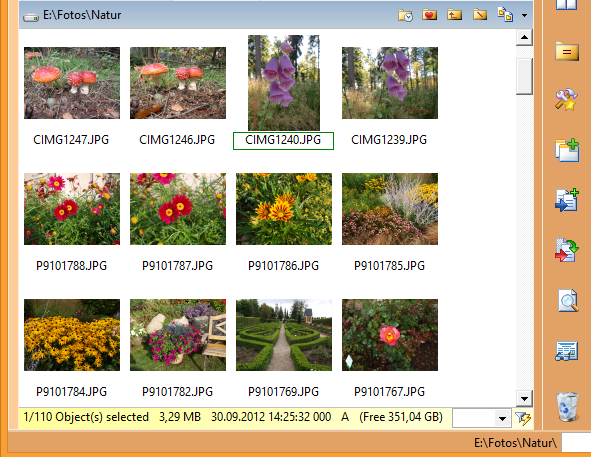Click the input field after E:\Fotos\Natur\
The height and width of the screenshot is (457, 591).
(x=576, y=442)
